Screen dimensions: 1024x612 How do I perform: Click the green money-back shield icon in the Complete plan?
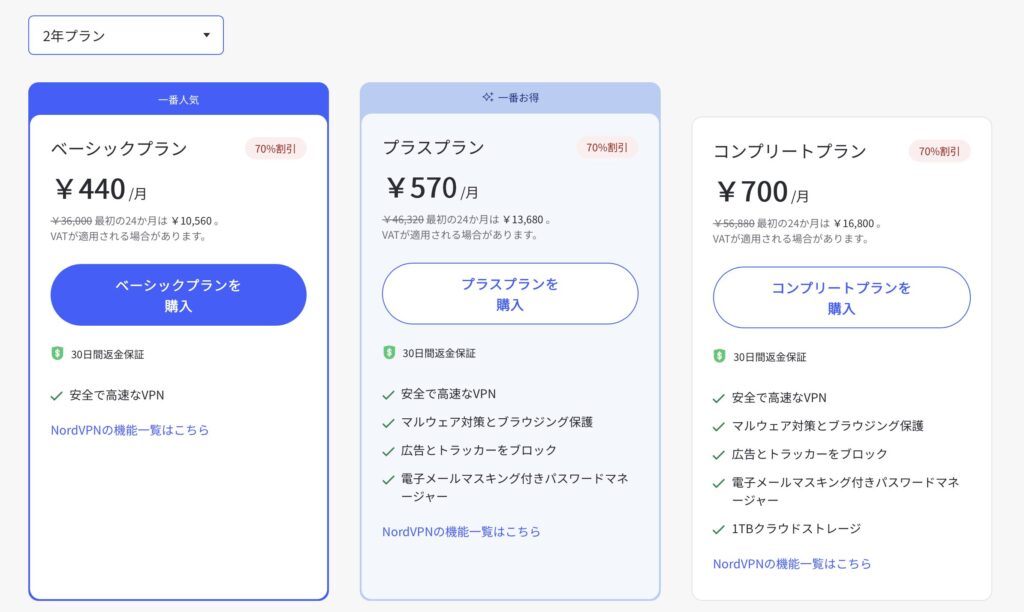720,356
